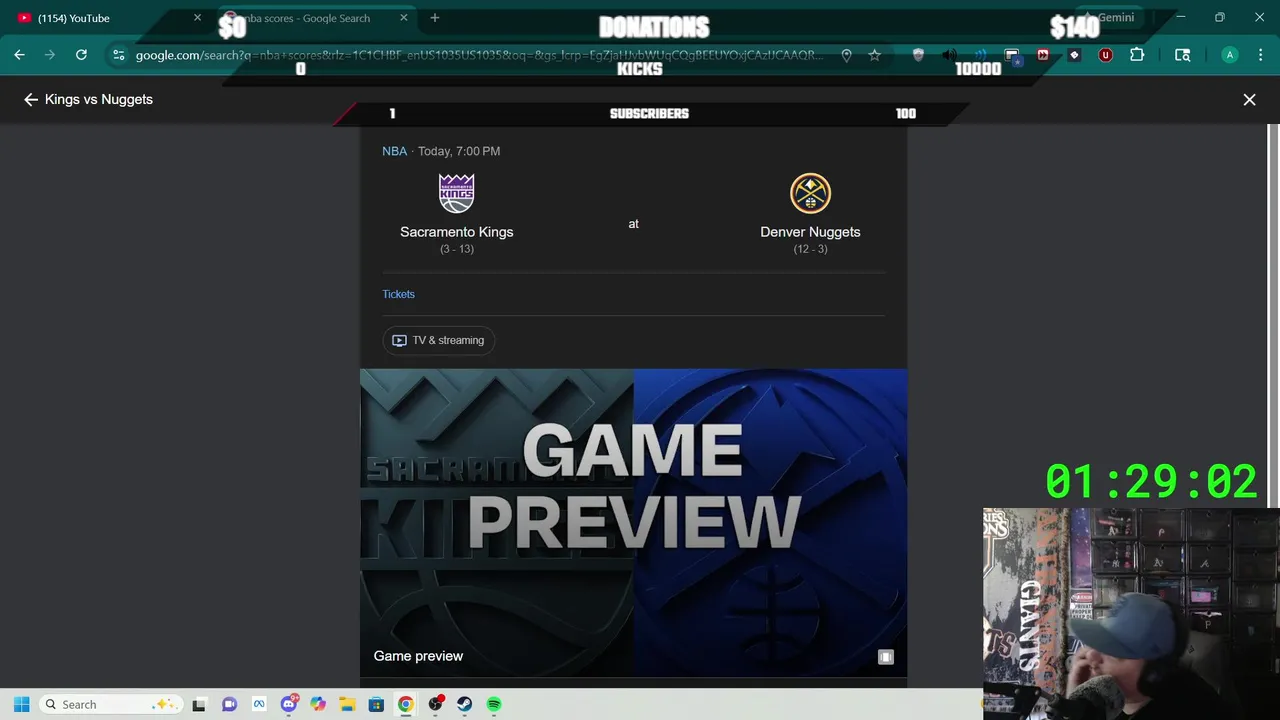Close the nba scores tab
1280x720 pixels.
click(403, 18)
